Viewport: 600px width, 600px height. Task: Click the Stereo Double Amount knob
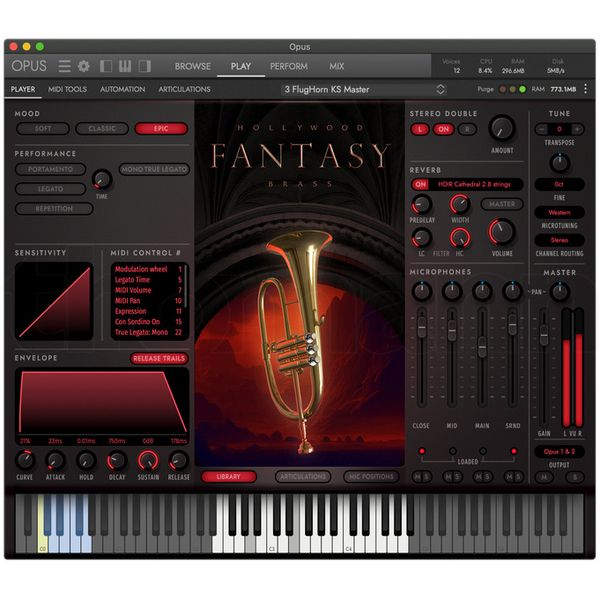(x=502, y=128)
